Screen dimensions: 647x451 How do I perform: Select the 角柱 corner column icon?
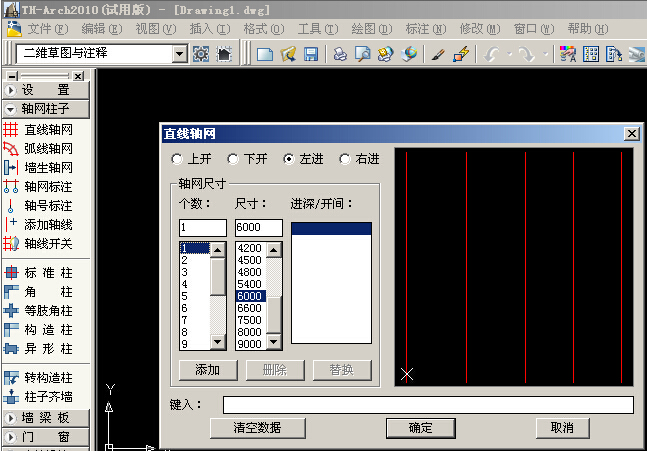click(x=11, y=291)
